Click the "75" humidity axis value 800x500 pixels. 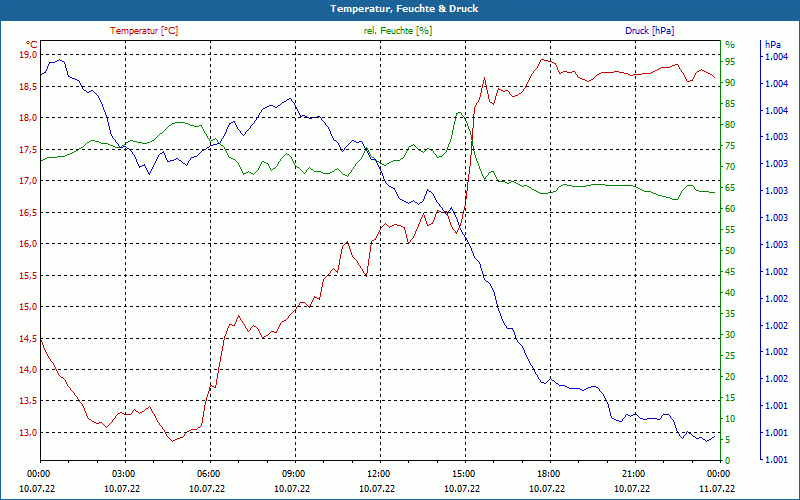(x=730, y=146)
